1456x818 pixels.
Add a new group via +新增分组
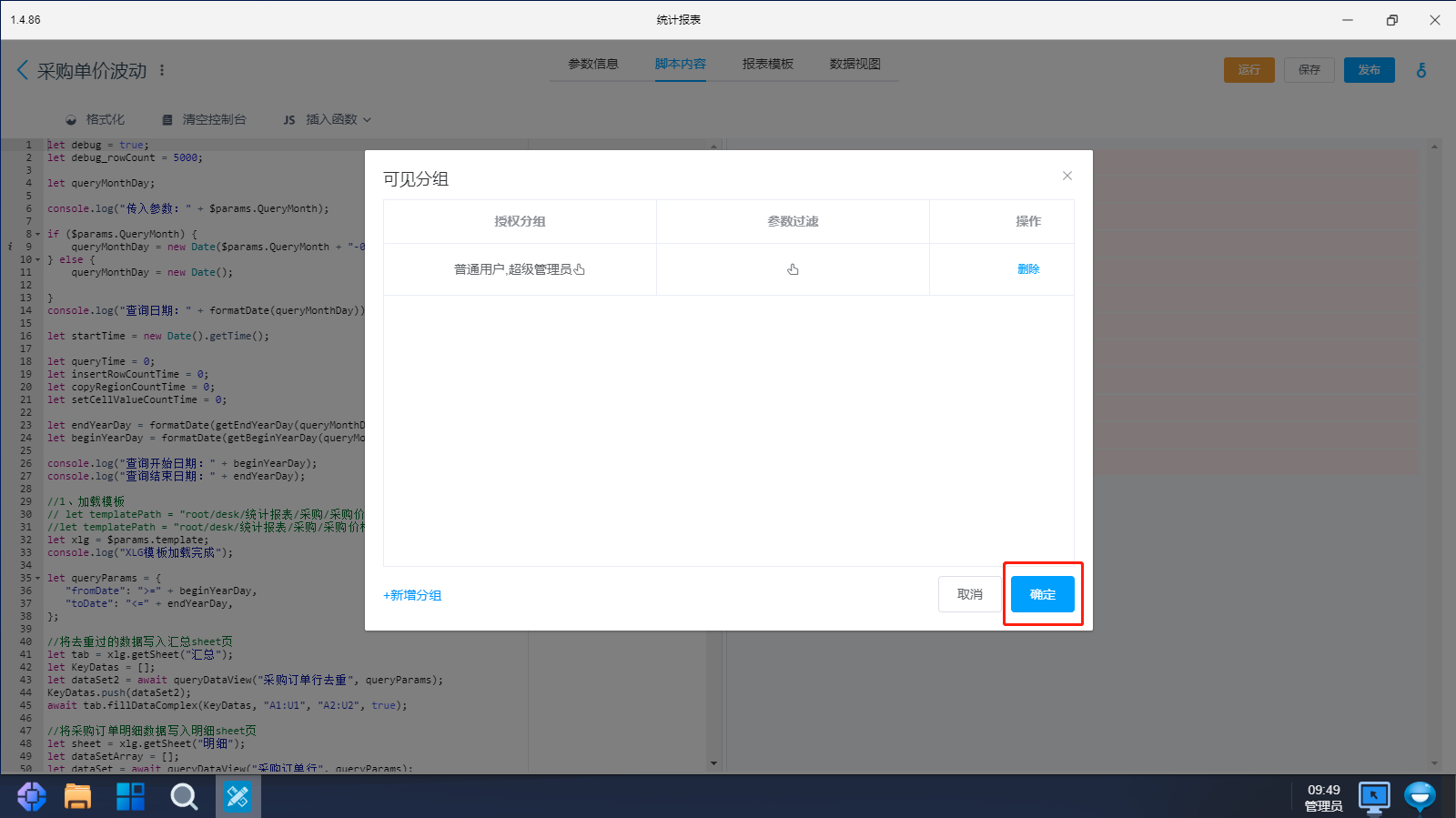[x=412, y=595]
